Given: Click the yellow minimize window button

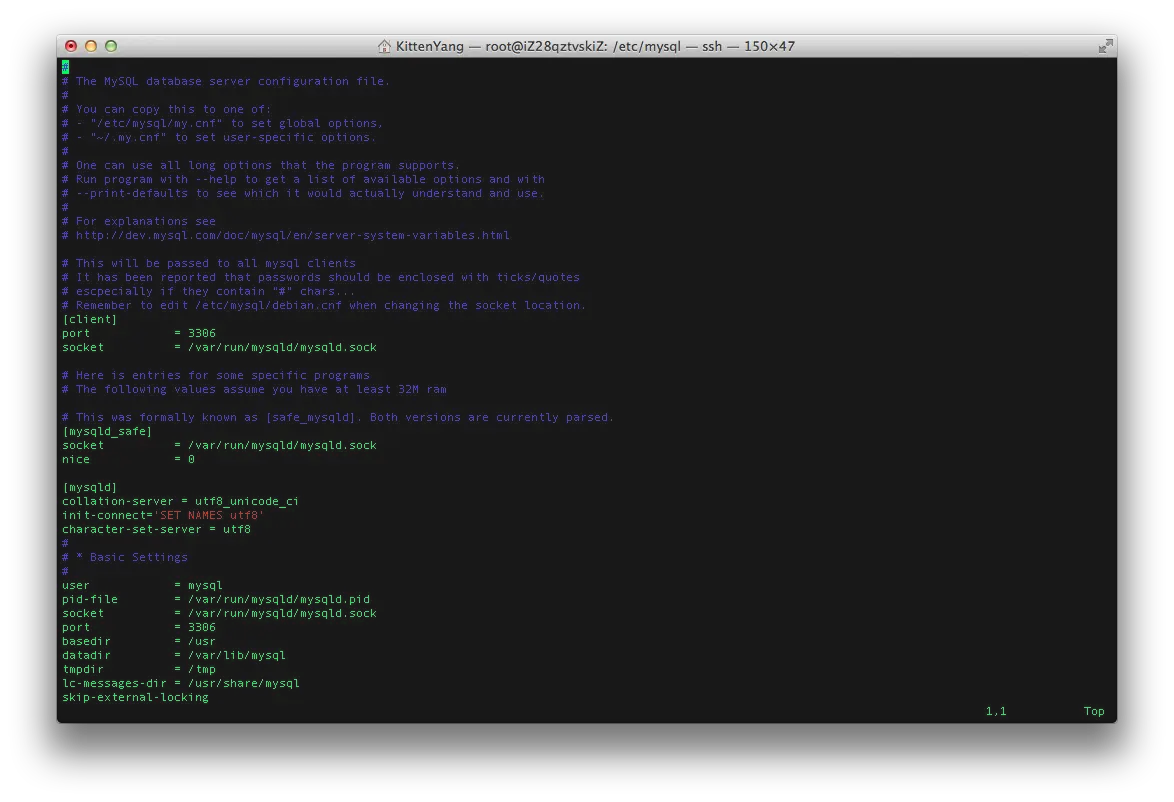Looking at the screenshot, I should point(91,46).
